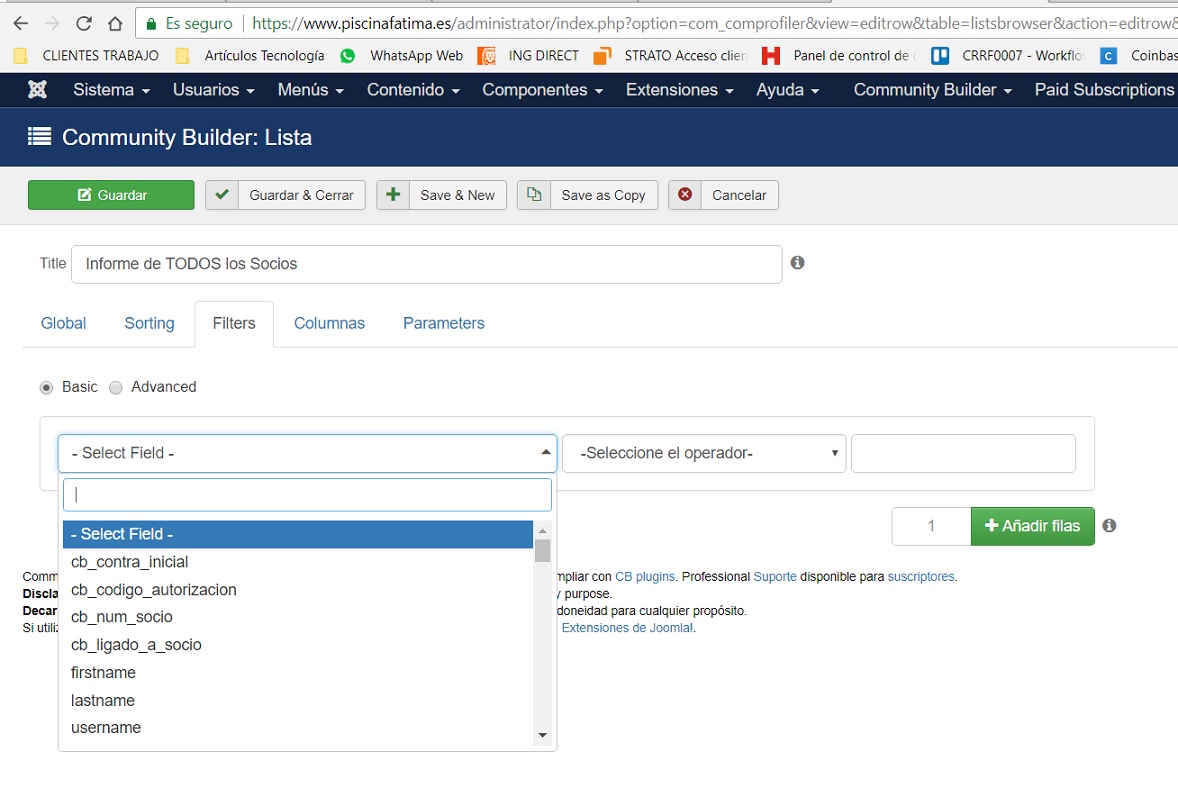The width and height of the screenshot is (1178, 797).
Task: Click the list icon beside Community Builder title
Action: coord(39,137)
